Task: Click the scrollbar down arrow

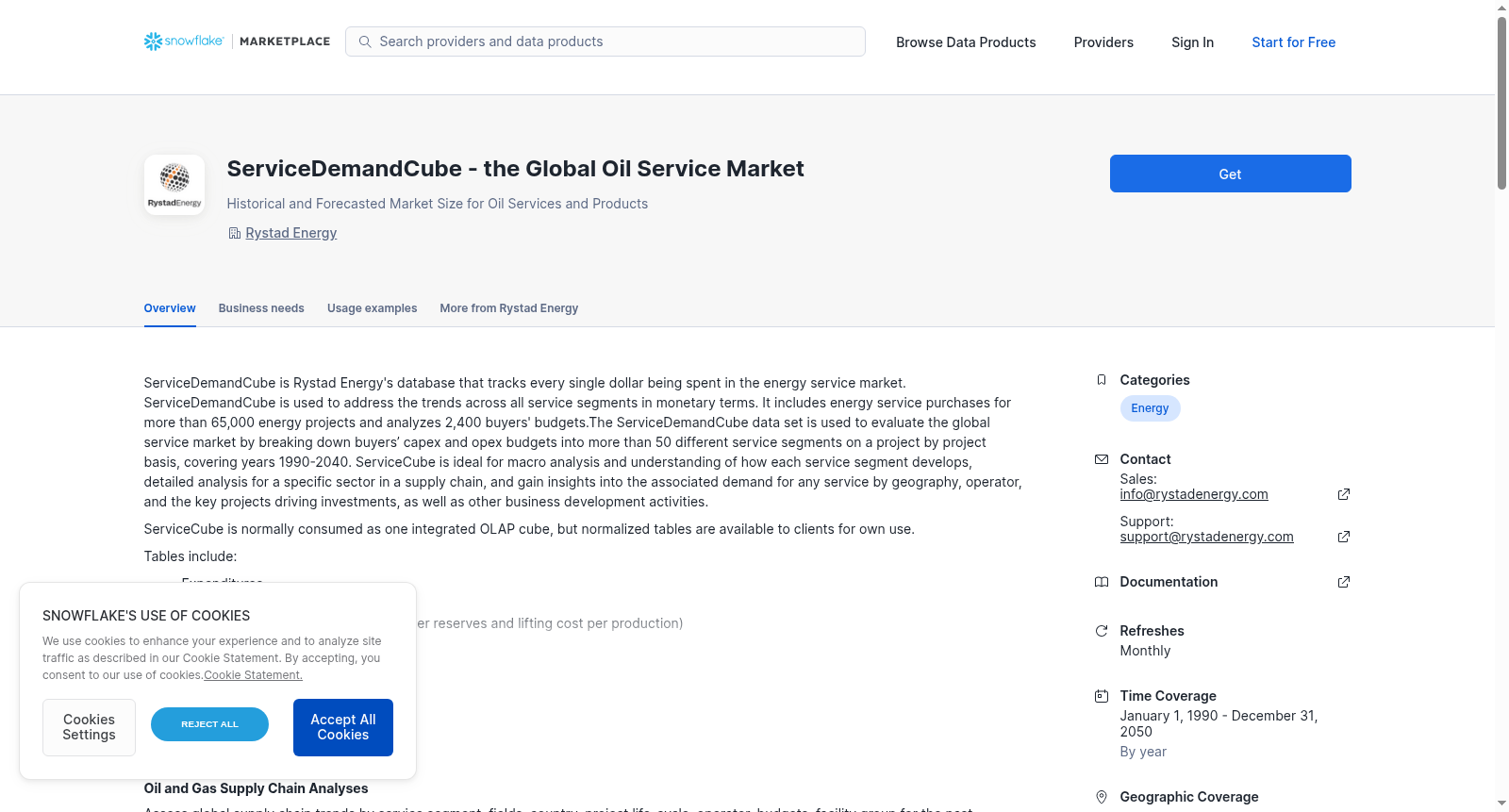Action: point(1501,804)
